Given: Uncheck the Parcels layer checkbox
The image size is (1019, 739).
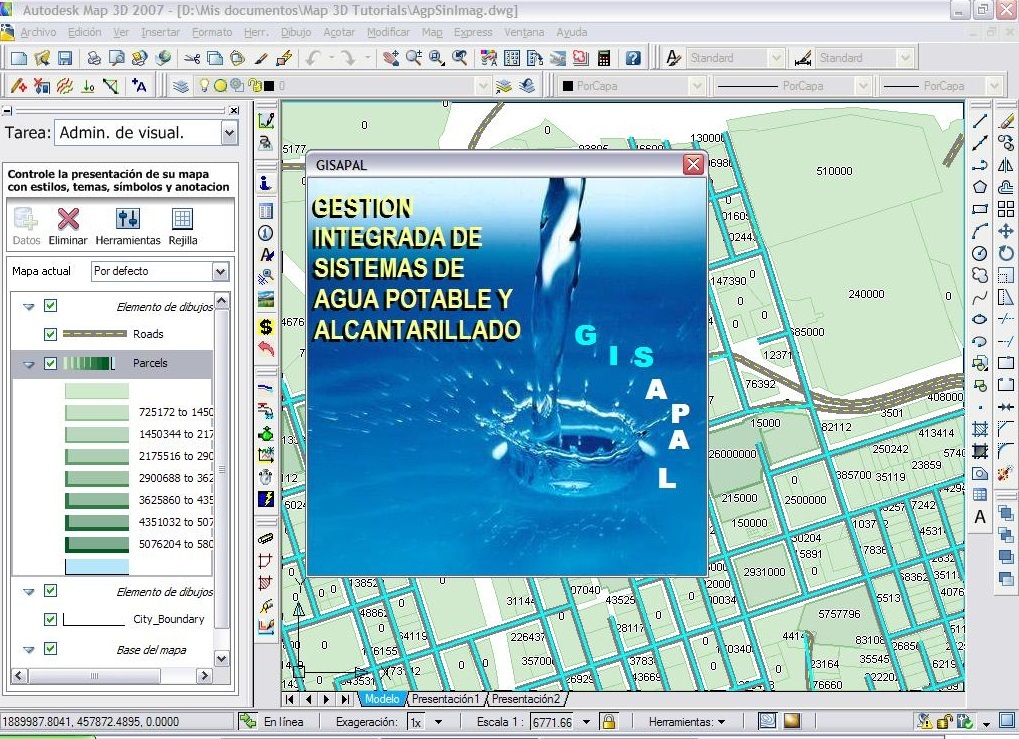Looking at the screenshot, I should [x=51, y=363].
